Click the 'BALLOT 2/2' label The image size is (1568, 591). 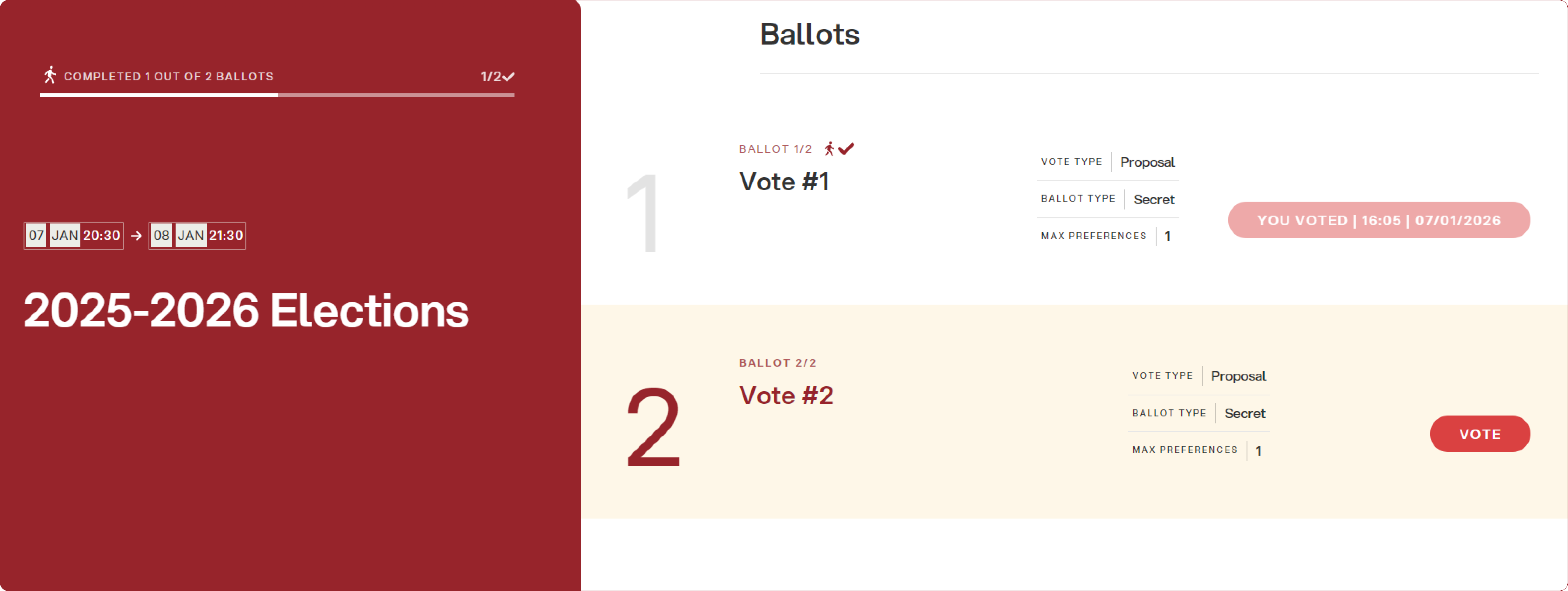pyautogui.click(x=777, y=363)
